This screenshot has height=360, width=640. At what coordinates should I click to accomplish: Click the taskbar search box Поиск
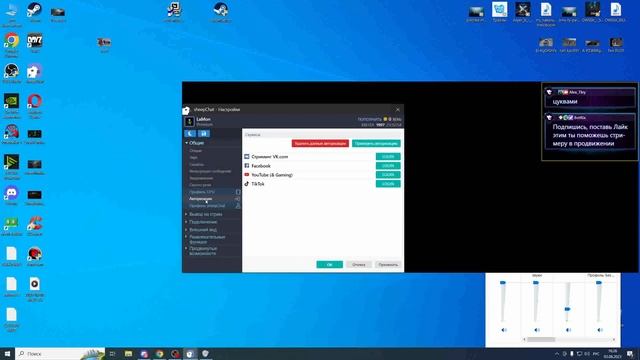tap(60, 354)
